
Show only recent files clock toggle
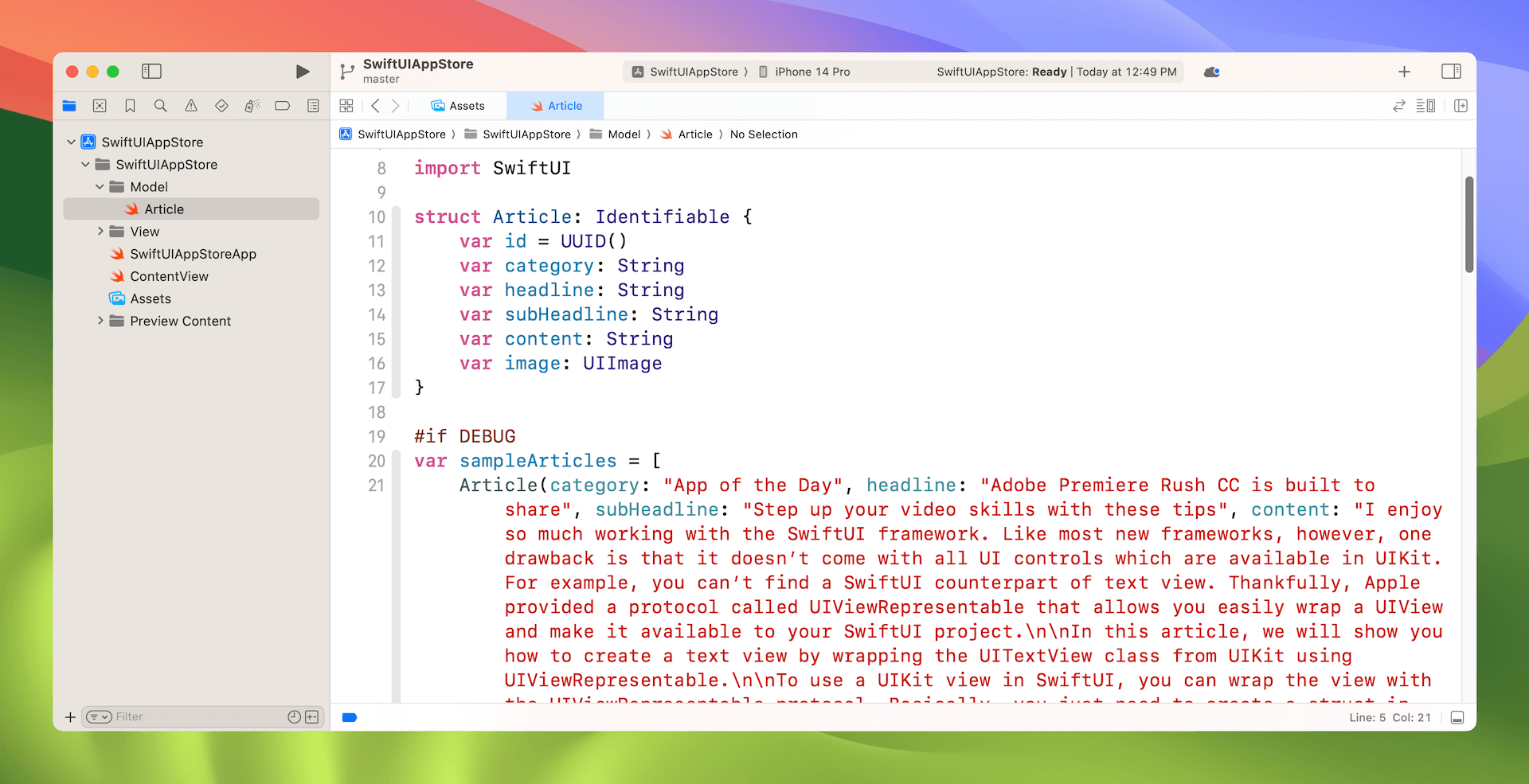point(294,717)
